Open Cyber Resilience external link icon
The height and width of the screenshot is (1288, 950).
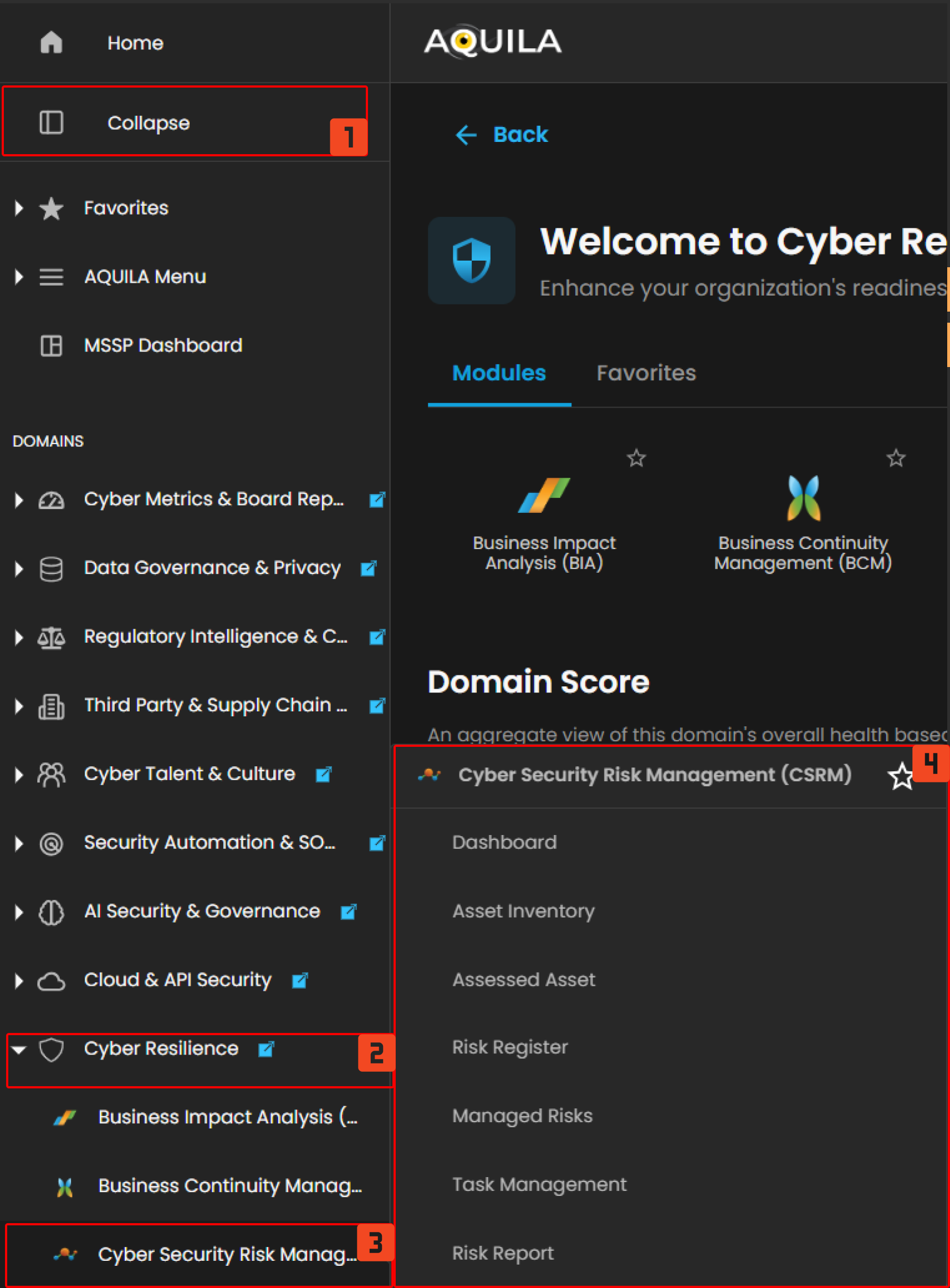pyautogui.click(x=266, y=1048)
